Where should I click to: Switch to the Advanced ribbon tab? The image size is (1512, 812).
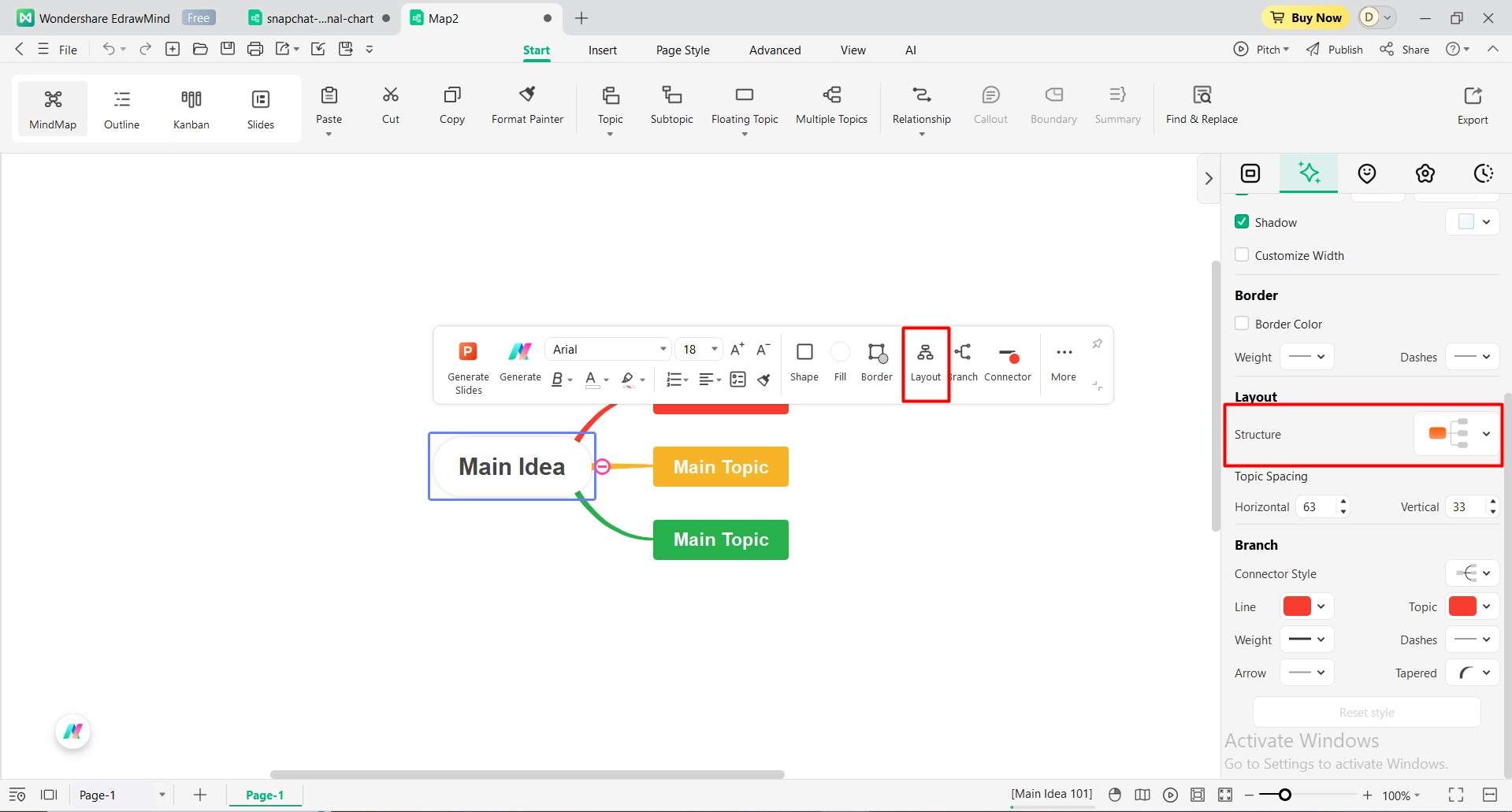click(x=775, y=49)
